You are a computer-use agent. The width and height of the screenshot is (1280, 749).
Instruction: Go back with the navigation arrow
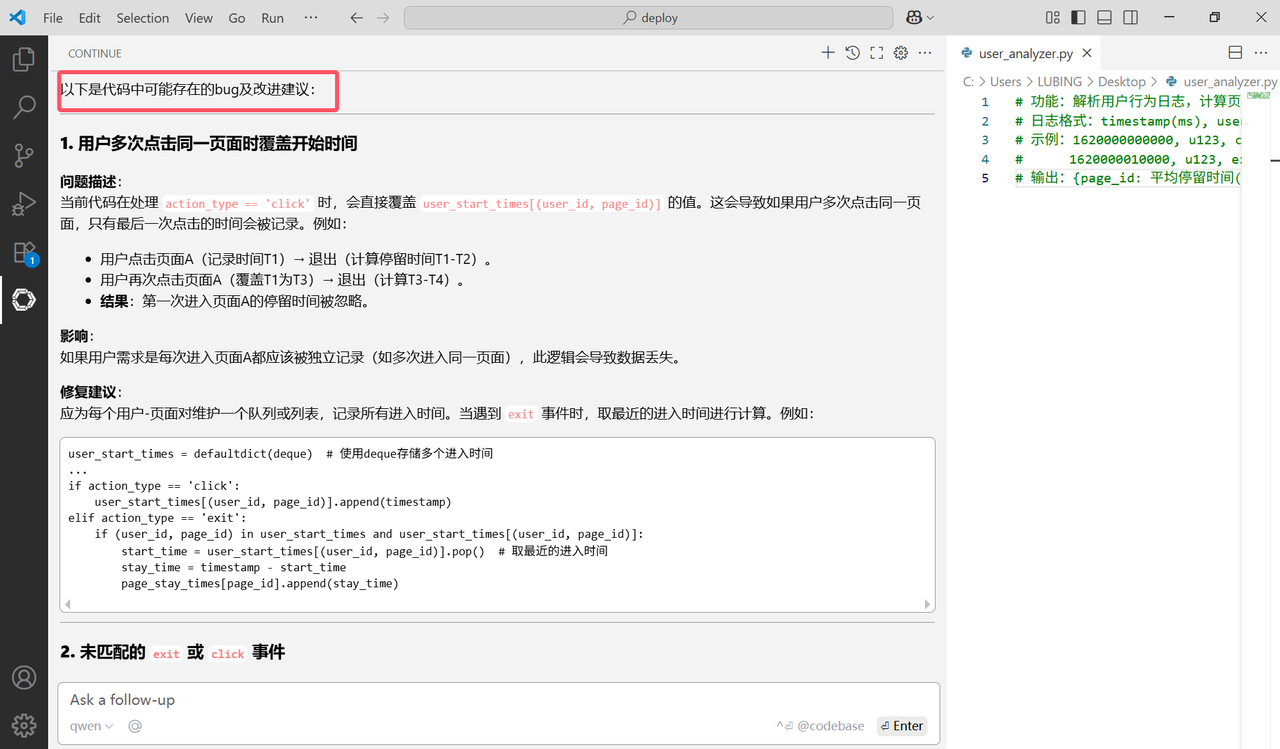[x=357, y=18]
